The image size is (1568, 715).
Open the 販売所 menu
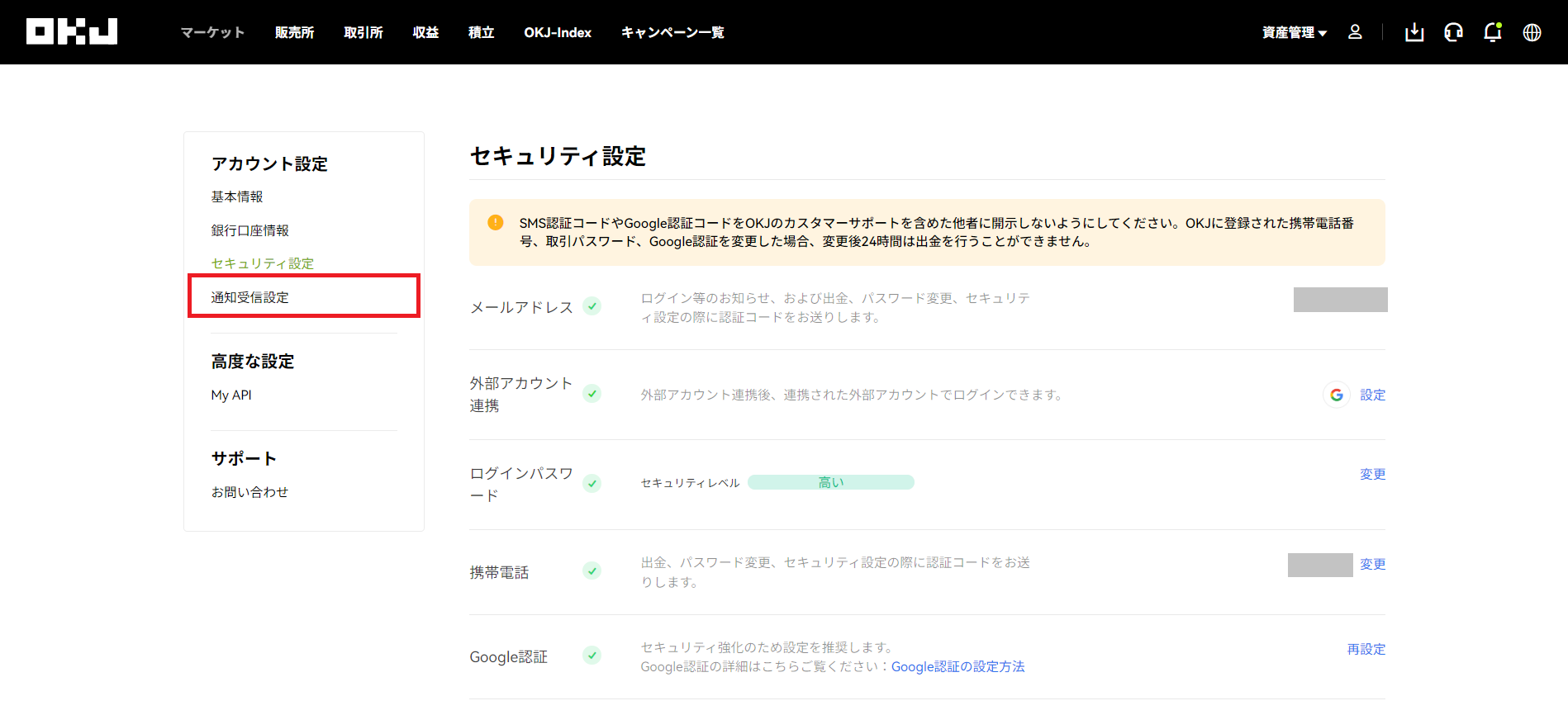[x=295, y=32]
